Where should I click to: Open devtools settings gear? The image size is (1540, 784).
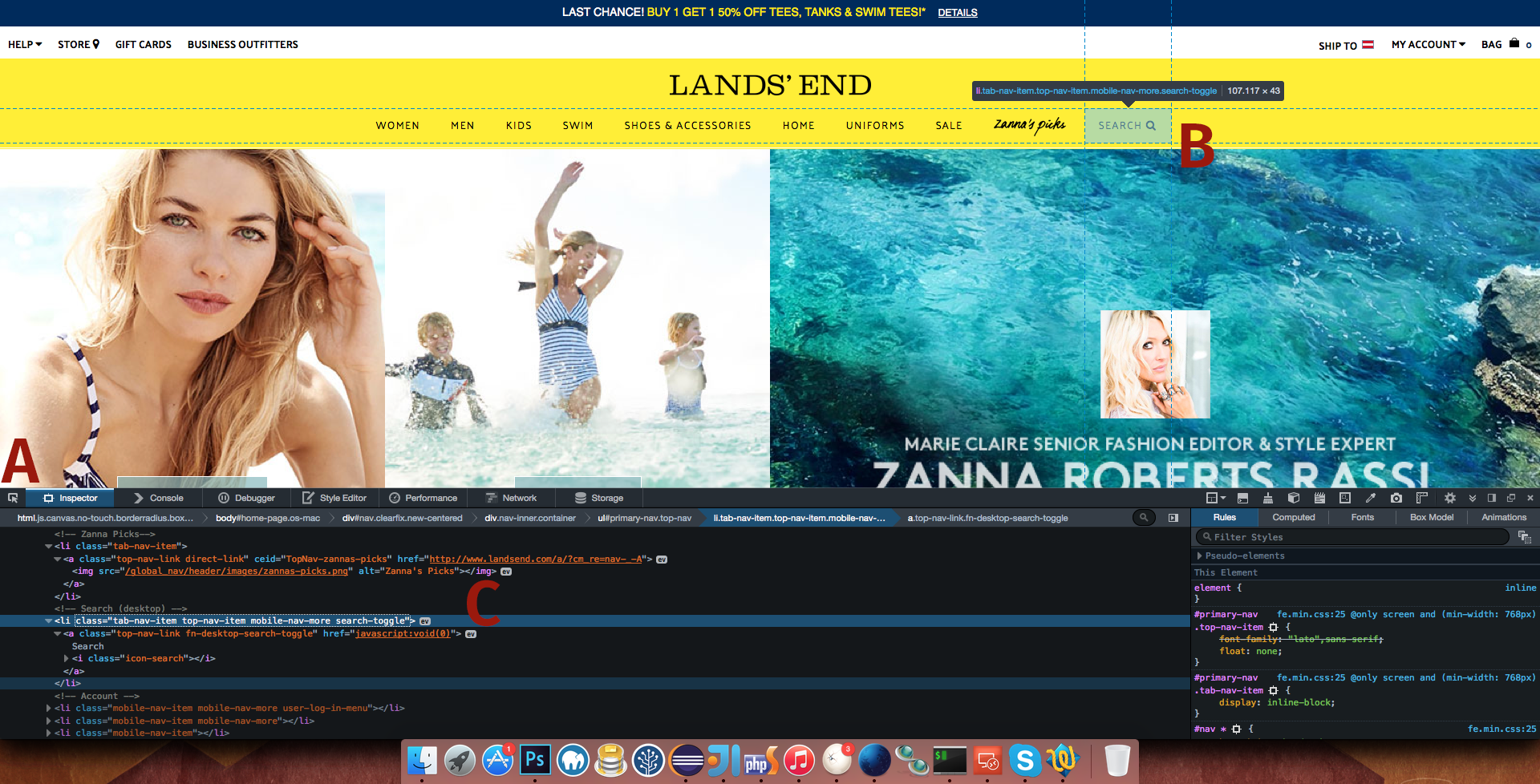tap(1450, 498)
